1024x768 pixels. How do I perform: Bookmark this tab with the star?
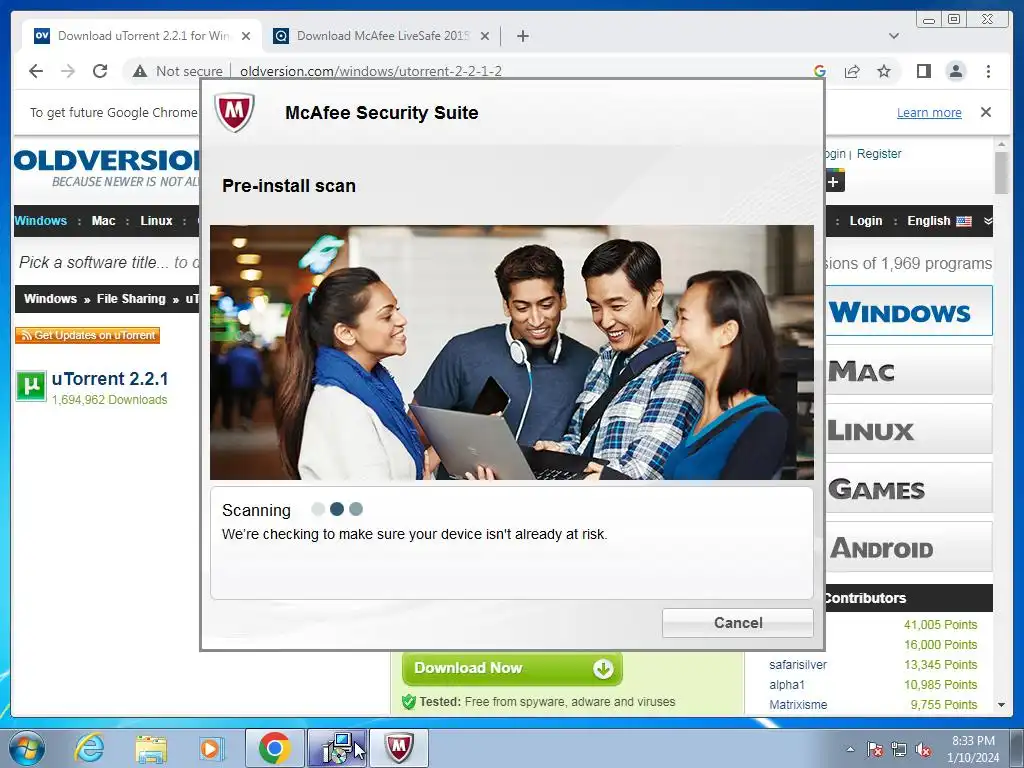pos(884,71)
